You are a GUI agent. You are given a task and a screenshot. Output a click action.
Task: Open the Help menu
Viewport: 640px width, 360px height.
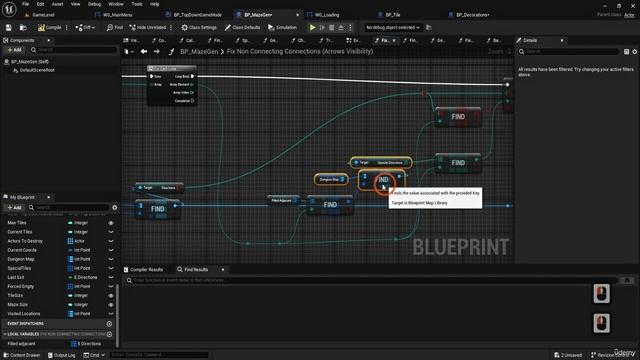154,4
